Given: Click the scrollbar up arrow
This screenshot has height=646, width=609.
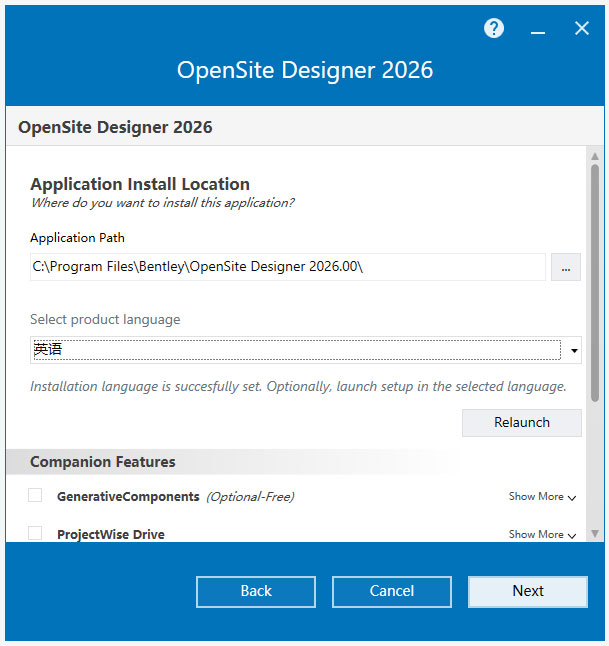Looking at the screenshot, I should (595, 157).
